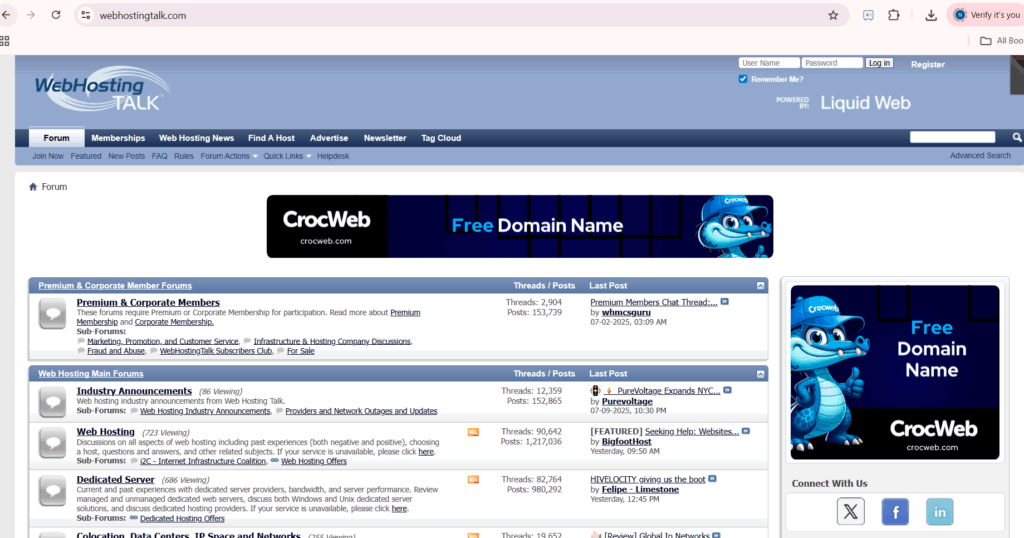Open the All Bookmarks folder icon
This screenshot has height=538, width=1024.
coord(985,40)
